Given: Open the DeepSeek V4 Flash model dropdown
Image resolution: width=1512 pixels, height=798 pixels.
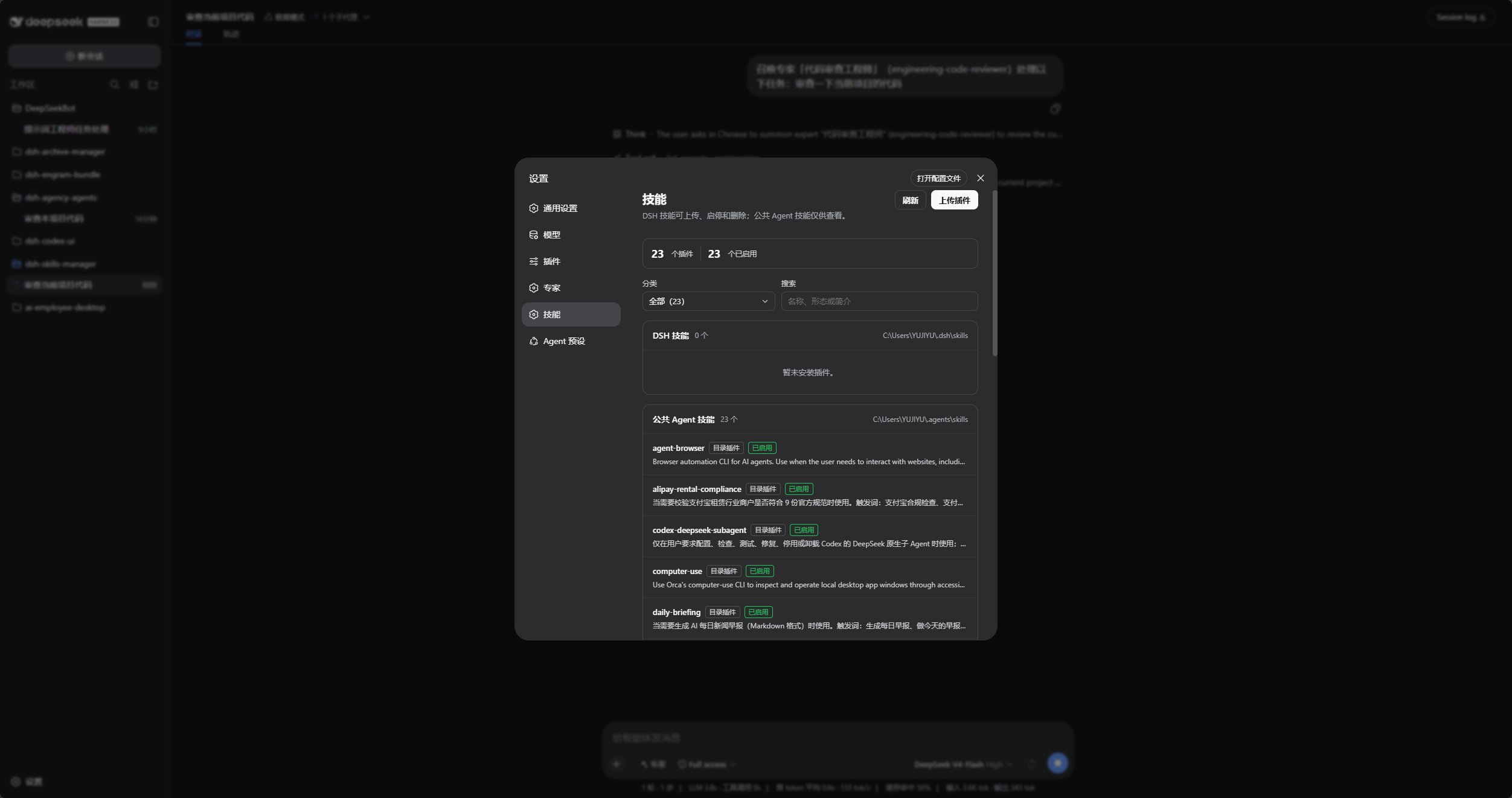Looking at the screenshot, I should click(964, 764).
